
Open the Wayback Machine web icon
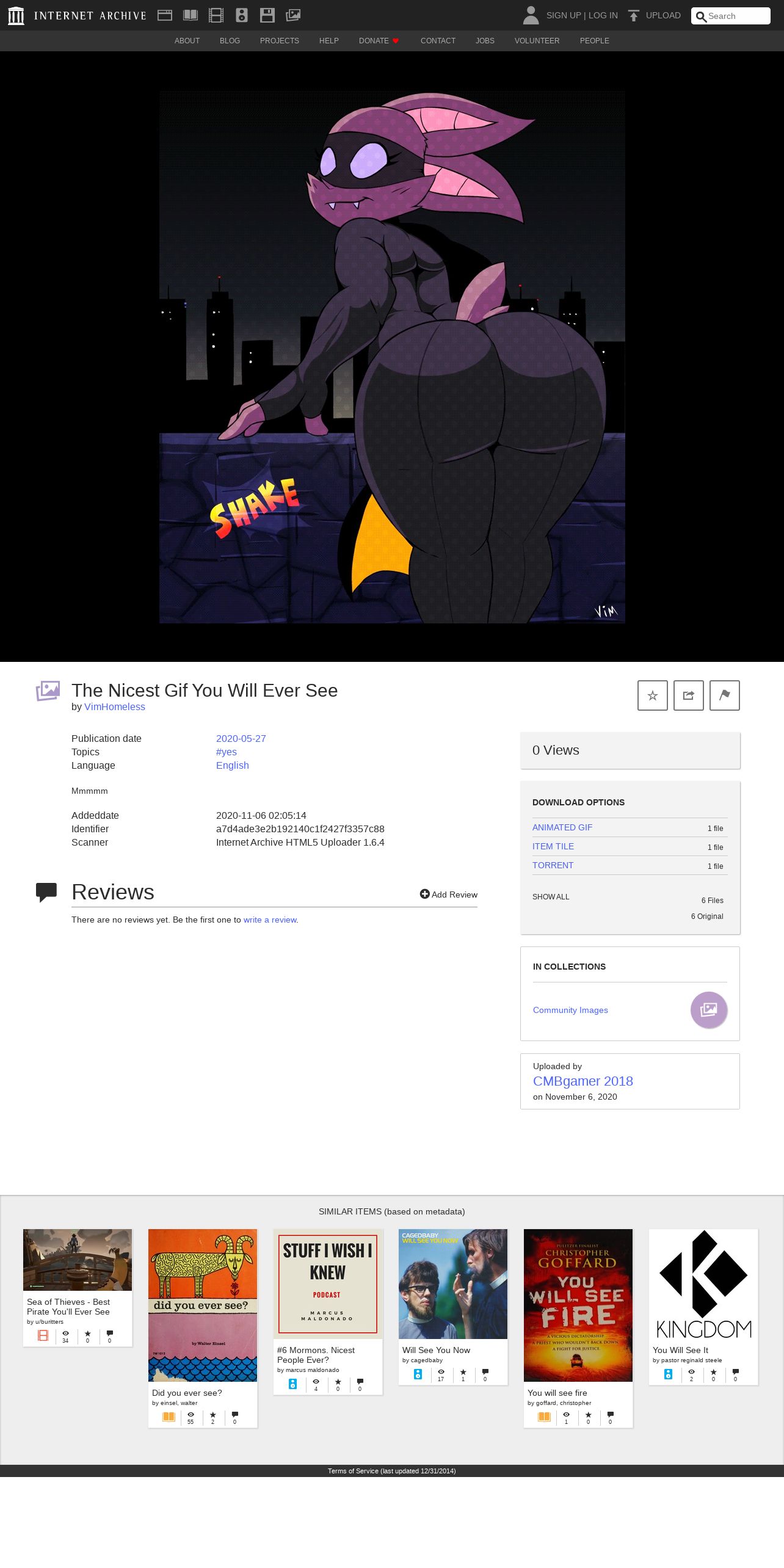coord(165,15)
